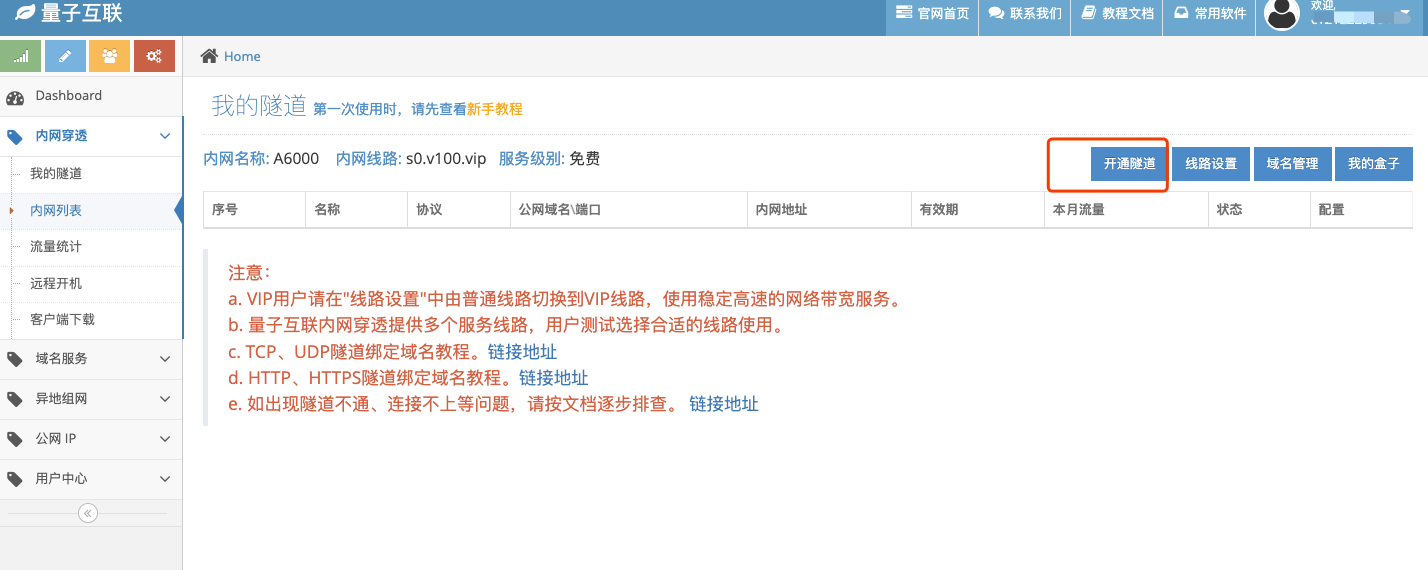Open the 新手教程 link
Image resolution: width=1428 pixels, height=570 pixels.
pyautogui.click(x=495, y=109)
